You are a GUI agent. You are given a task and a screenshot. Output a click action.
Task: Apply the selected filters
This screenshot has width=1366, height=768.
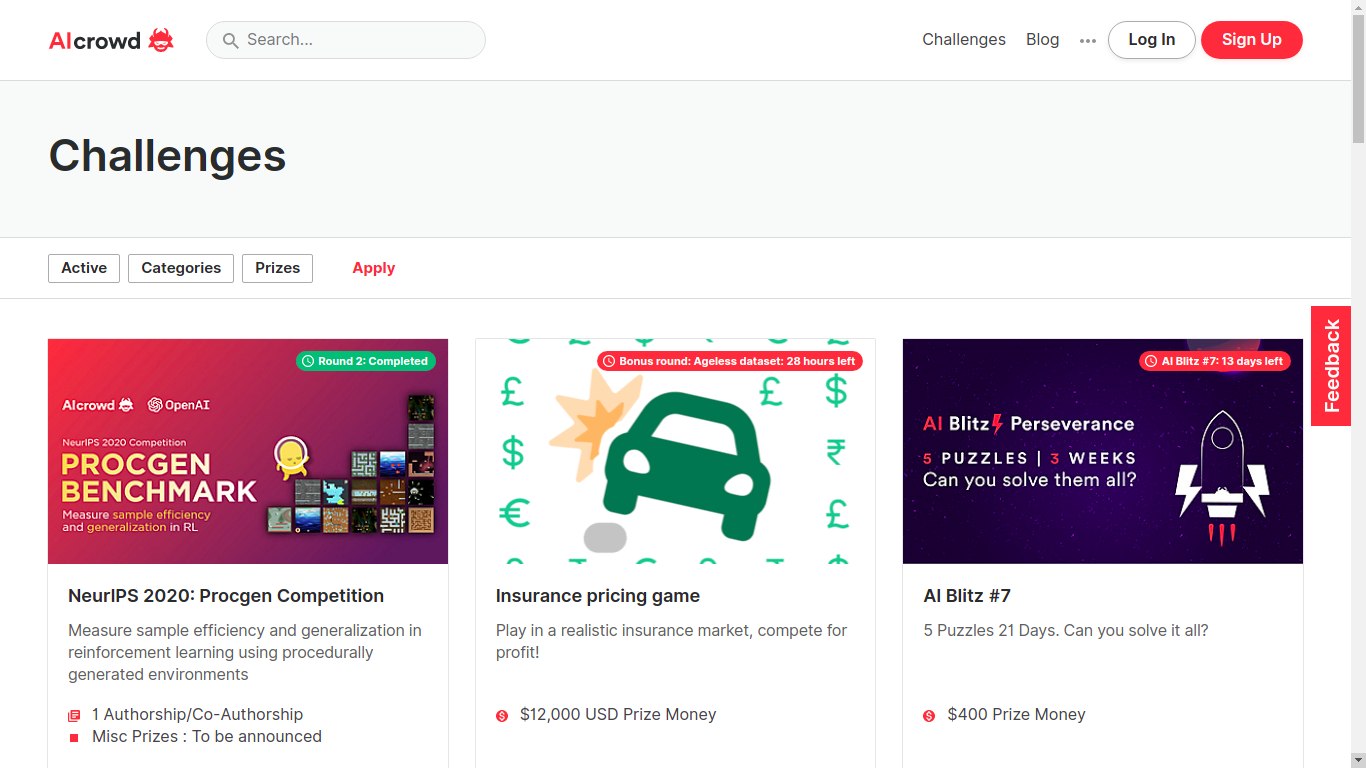(374, 268)
